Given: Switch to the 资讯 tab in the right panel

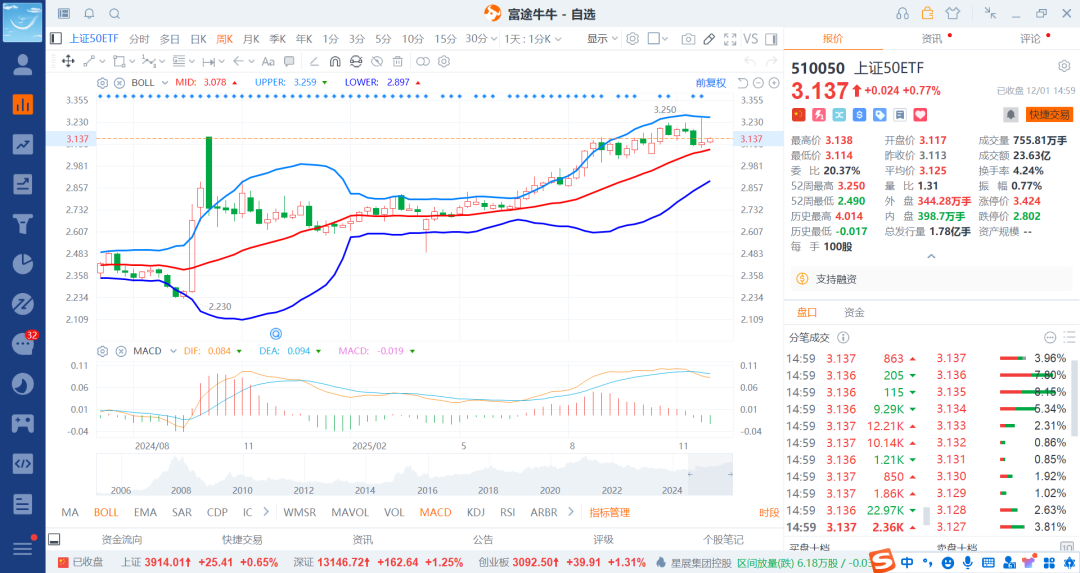Looking at the screenshot, I should [x=931, y=39].
